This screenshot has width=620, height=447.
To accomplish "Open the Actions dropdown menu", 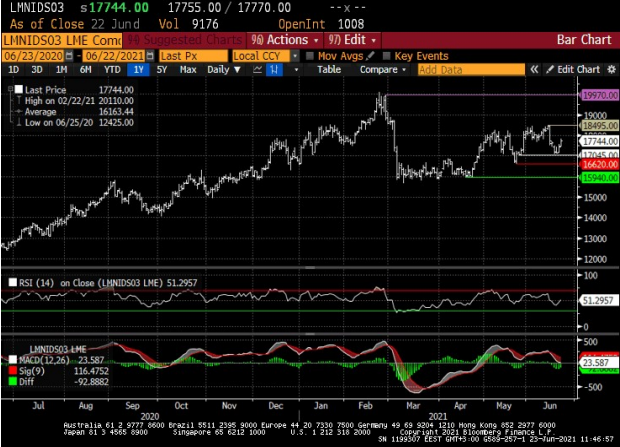I will click(285, 40).
